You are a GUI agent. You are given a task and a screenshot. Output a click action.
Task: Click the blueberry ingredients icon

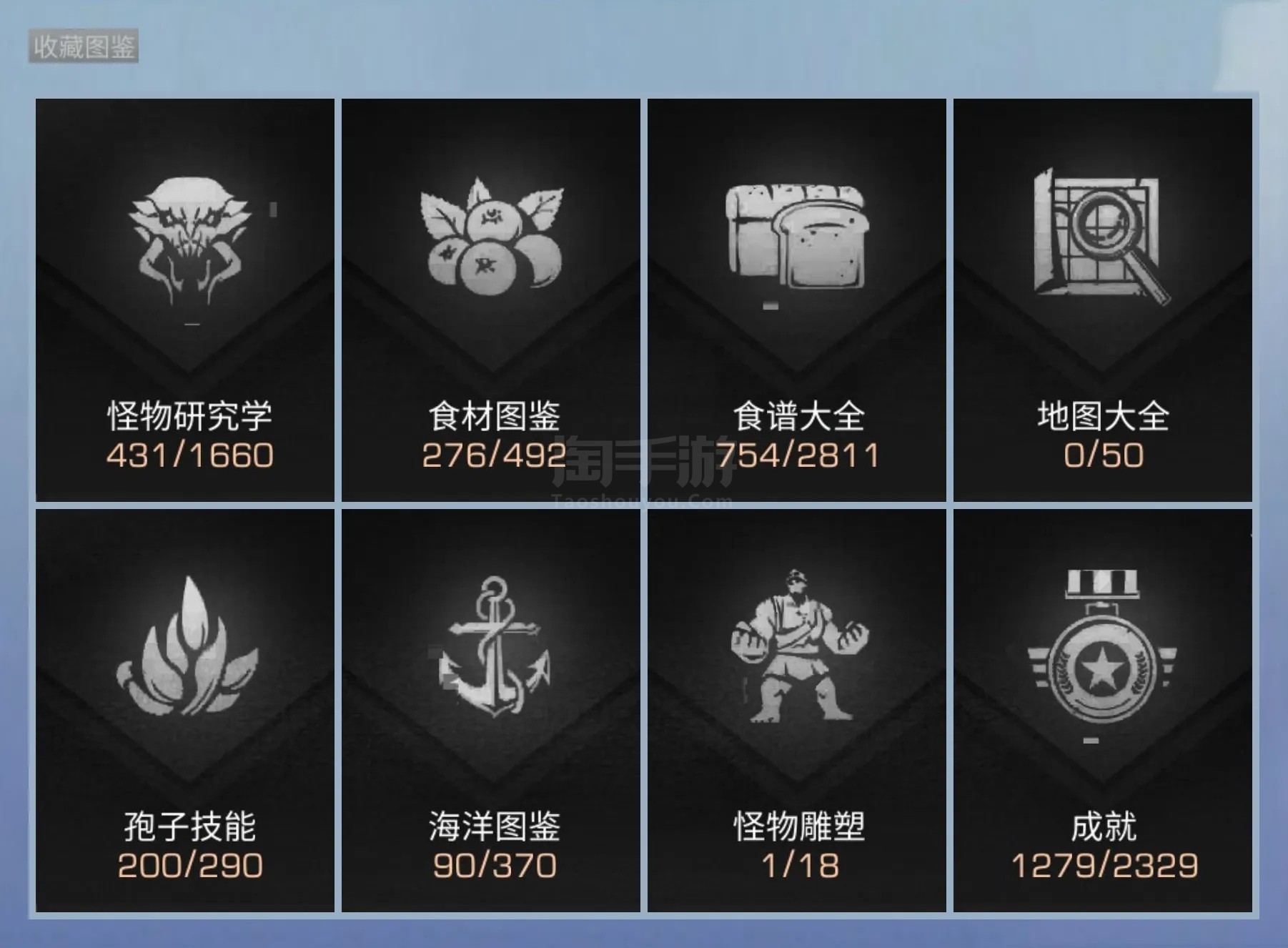click(x=492, y=236)
